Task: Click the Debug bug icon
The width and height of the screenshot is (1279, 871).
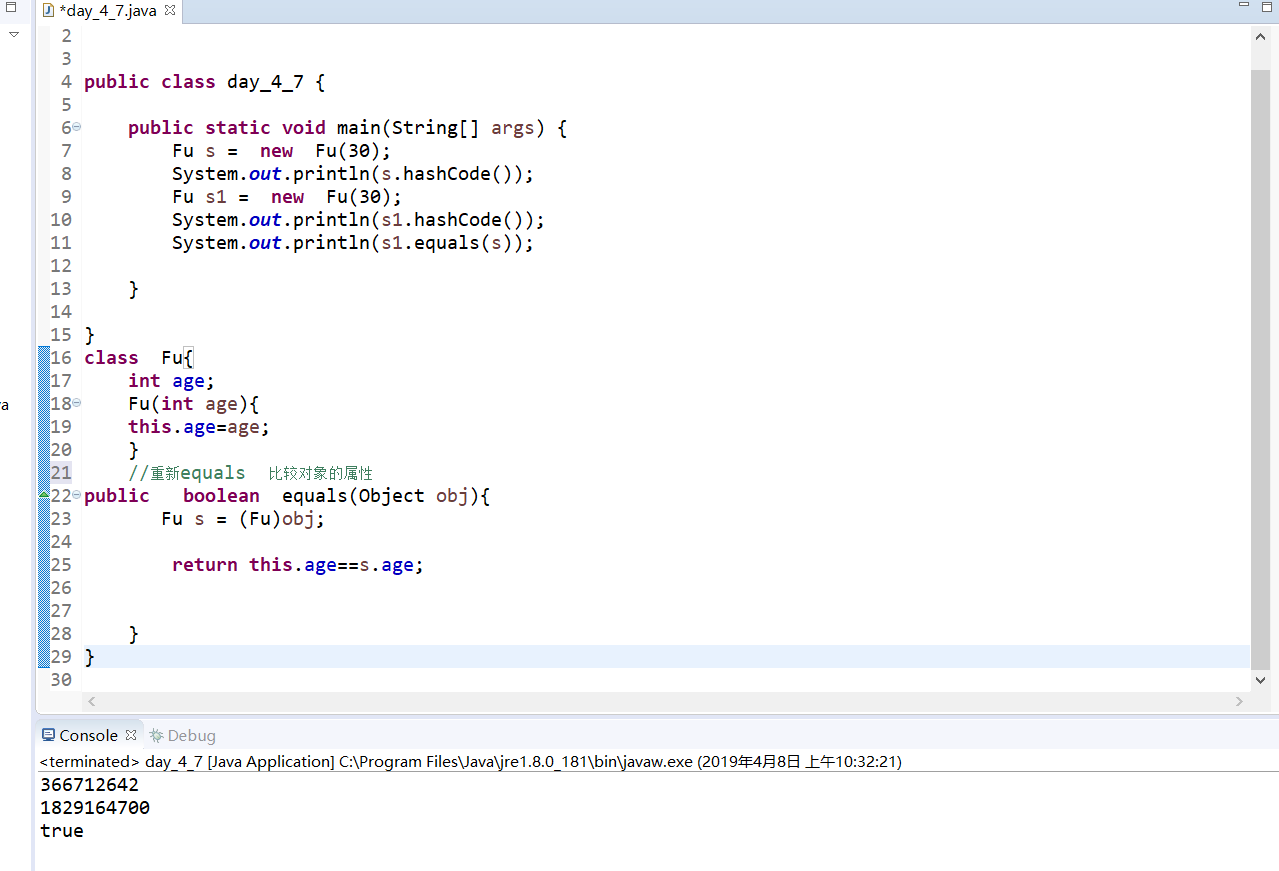Action: click(x=156, y=735)
